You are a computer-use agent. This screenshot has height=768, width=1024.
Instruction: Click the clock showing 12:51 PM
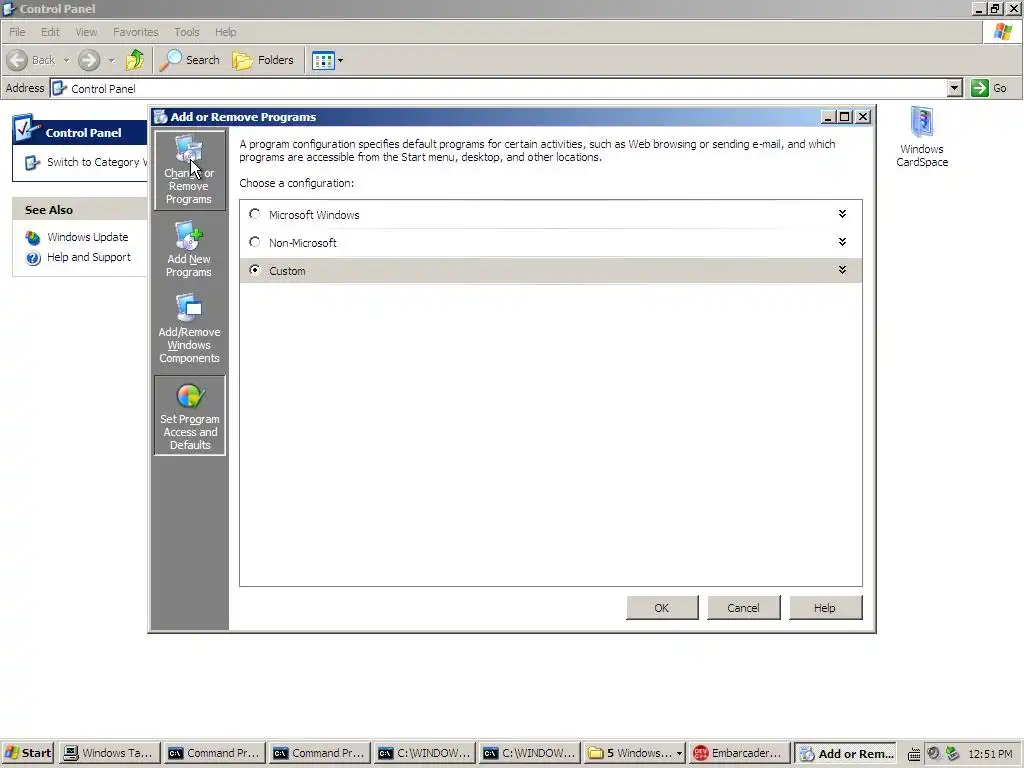coord(990,754)
